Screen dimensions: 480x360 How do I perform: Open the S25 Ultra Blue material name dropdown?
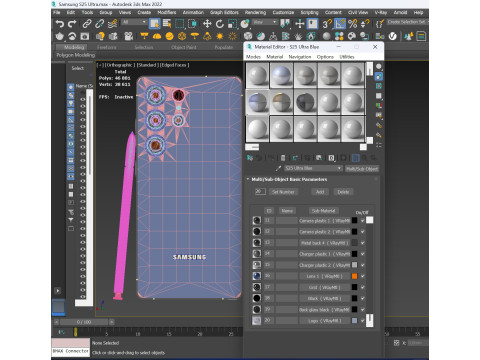coord(313,168)
